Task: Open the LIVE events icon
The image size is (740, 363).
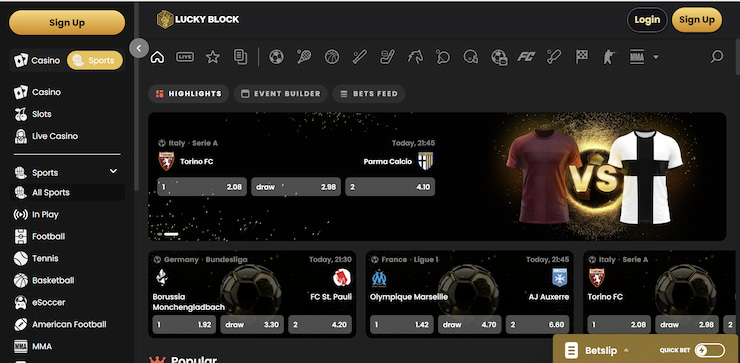Action: pos(185,57)
